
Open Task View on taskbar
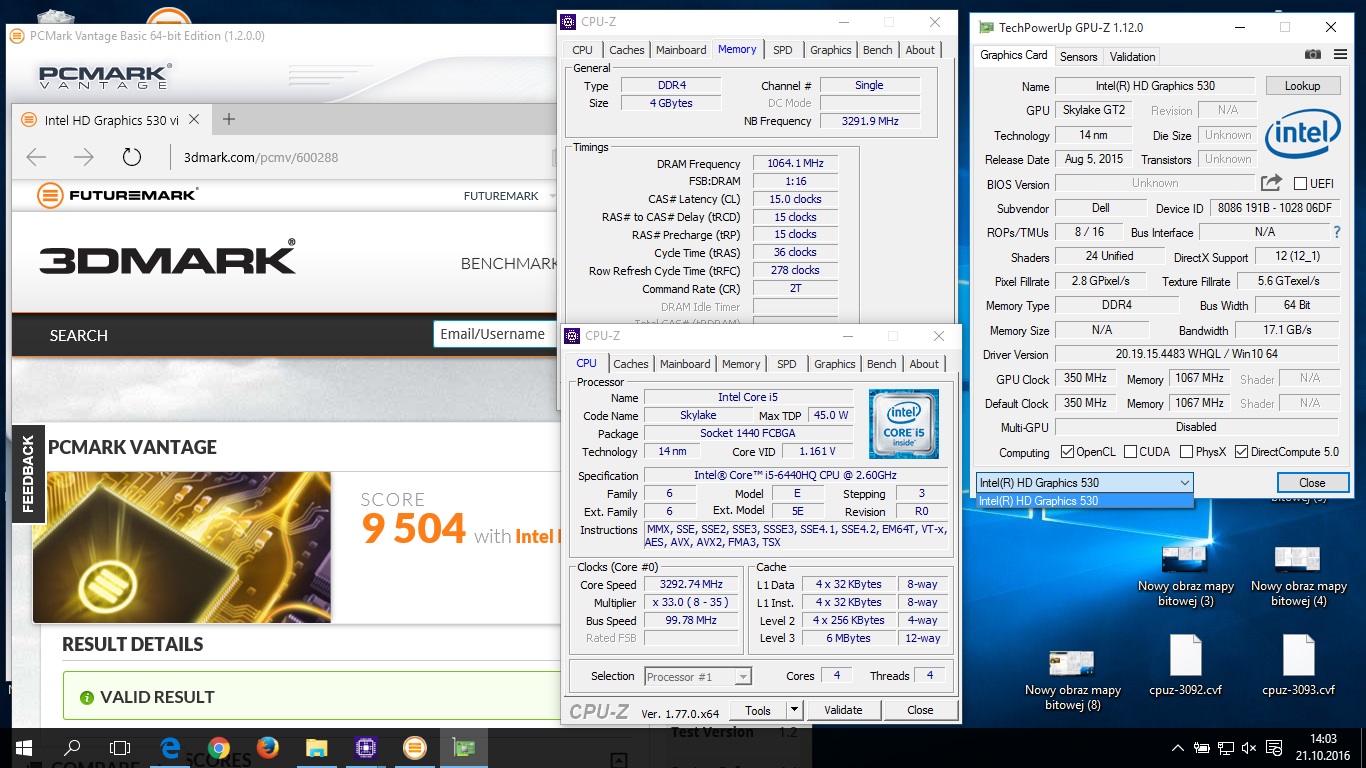coord(120,747)
